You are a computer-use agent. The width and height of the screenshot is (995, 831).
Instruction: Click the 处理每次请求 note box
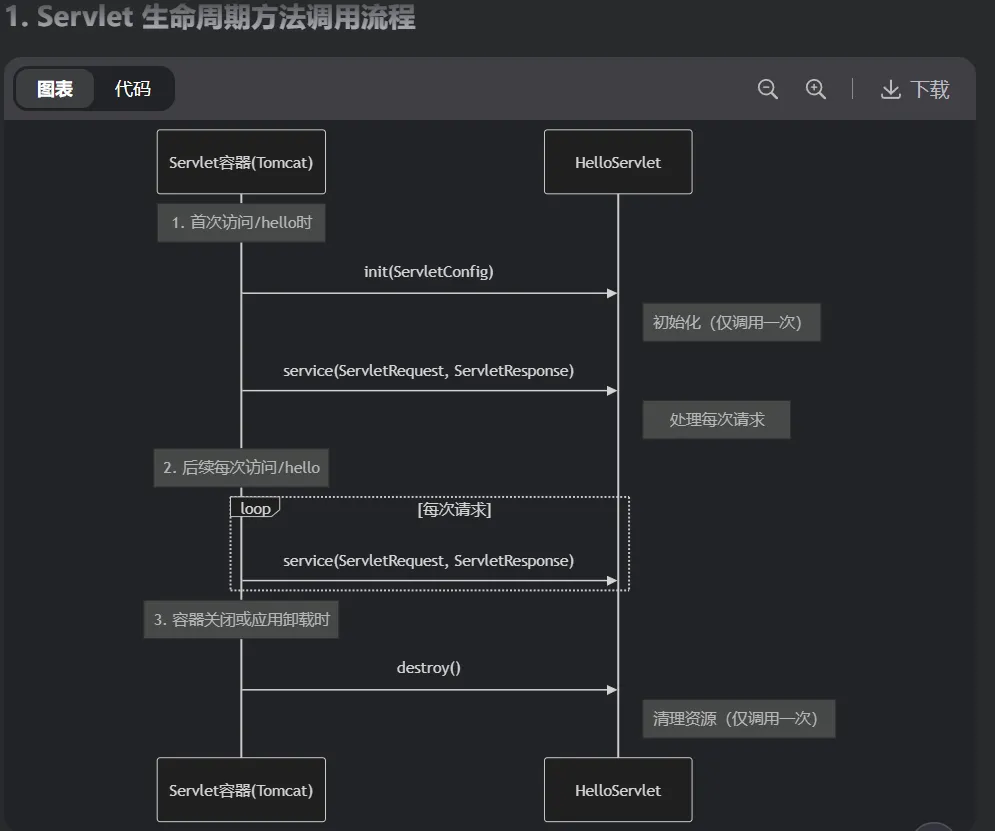(x=716, y=420)
